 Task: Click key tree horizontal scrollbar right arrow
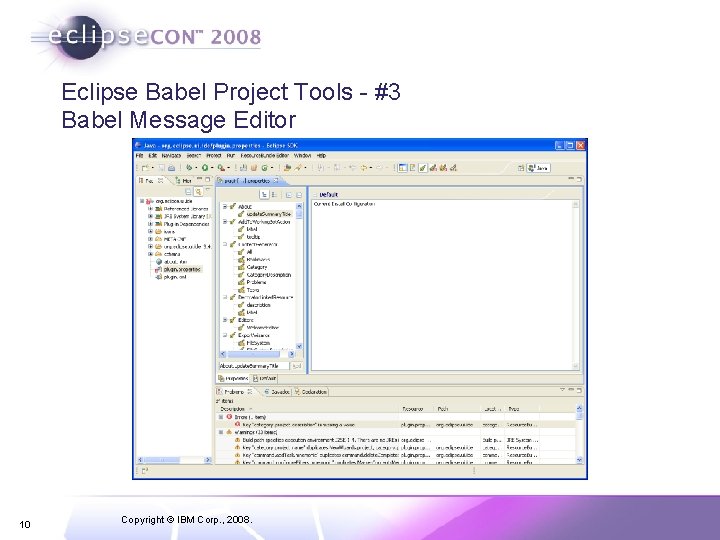tap(291, 354)
